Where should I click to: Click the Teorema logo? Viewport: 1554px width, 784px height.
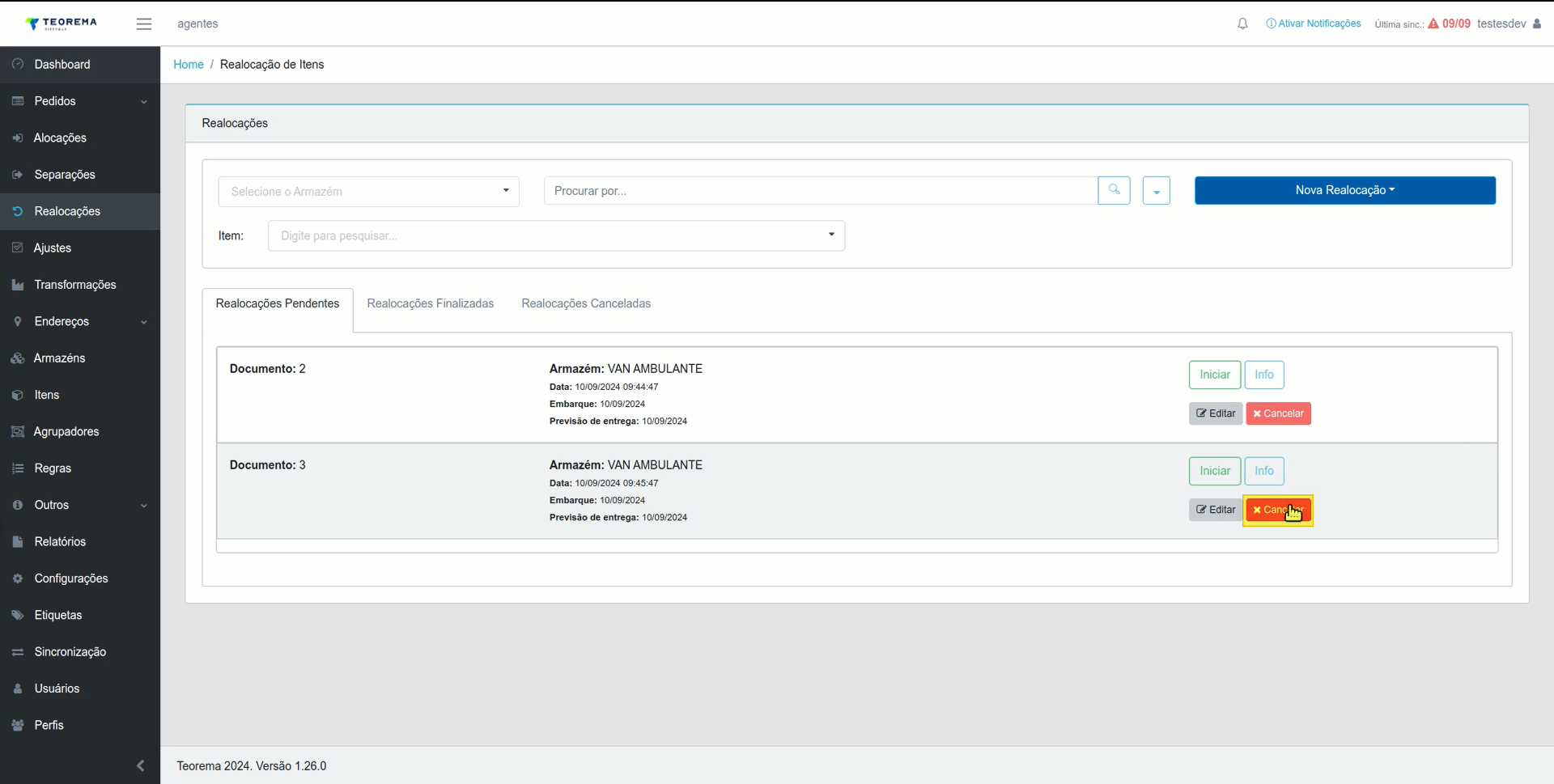[x=61, y=23]
